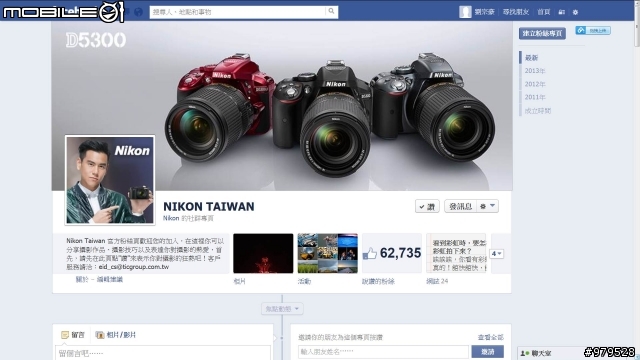The height and width of the screenshot is (360, 640).
Task: Click the 相片/影片 photo icon
Action: click(x=100, y=335)
